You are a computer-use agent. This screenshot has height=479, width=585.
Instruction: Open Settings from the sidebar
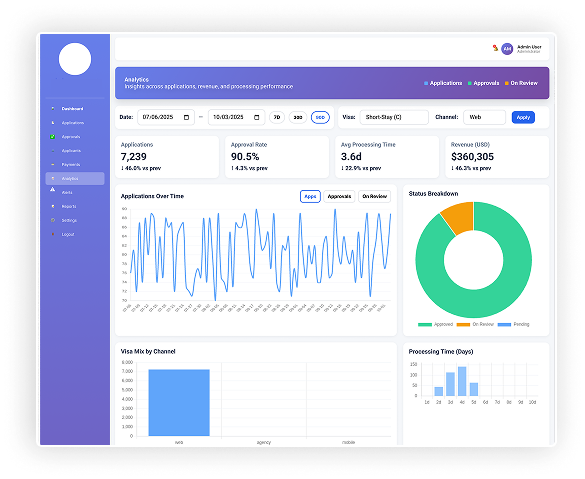[75, 220]
